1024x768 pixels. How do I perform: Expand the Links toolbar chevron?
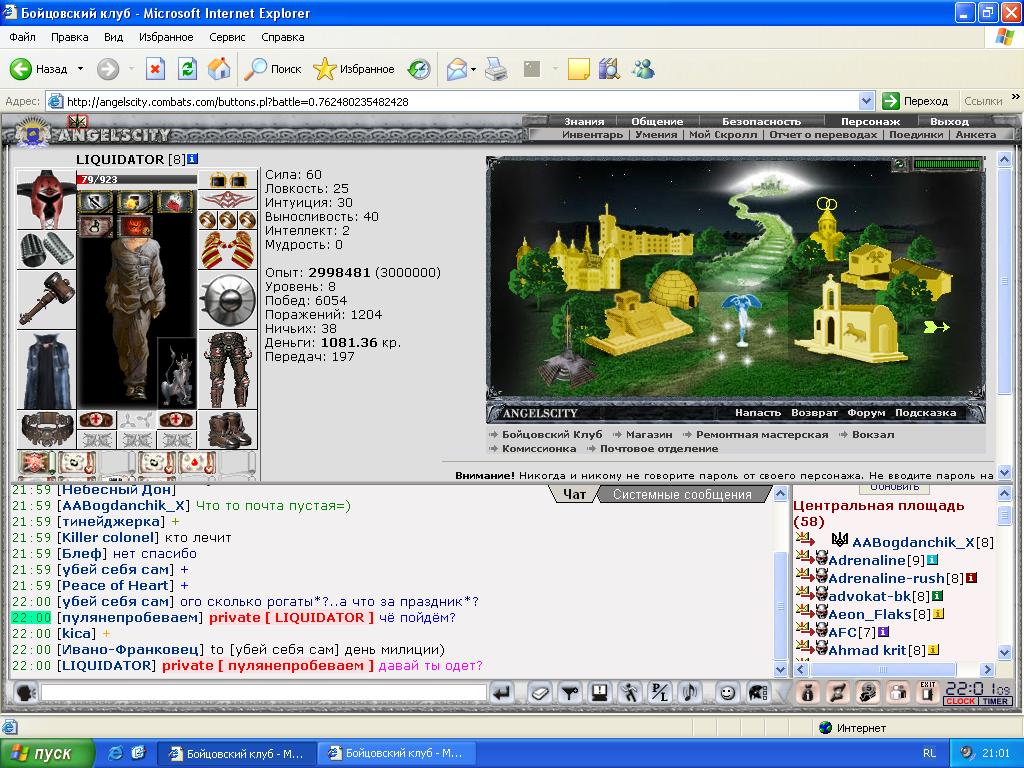pyautogui.click(x=1016, y=97)
